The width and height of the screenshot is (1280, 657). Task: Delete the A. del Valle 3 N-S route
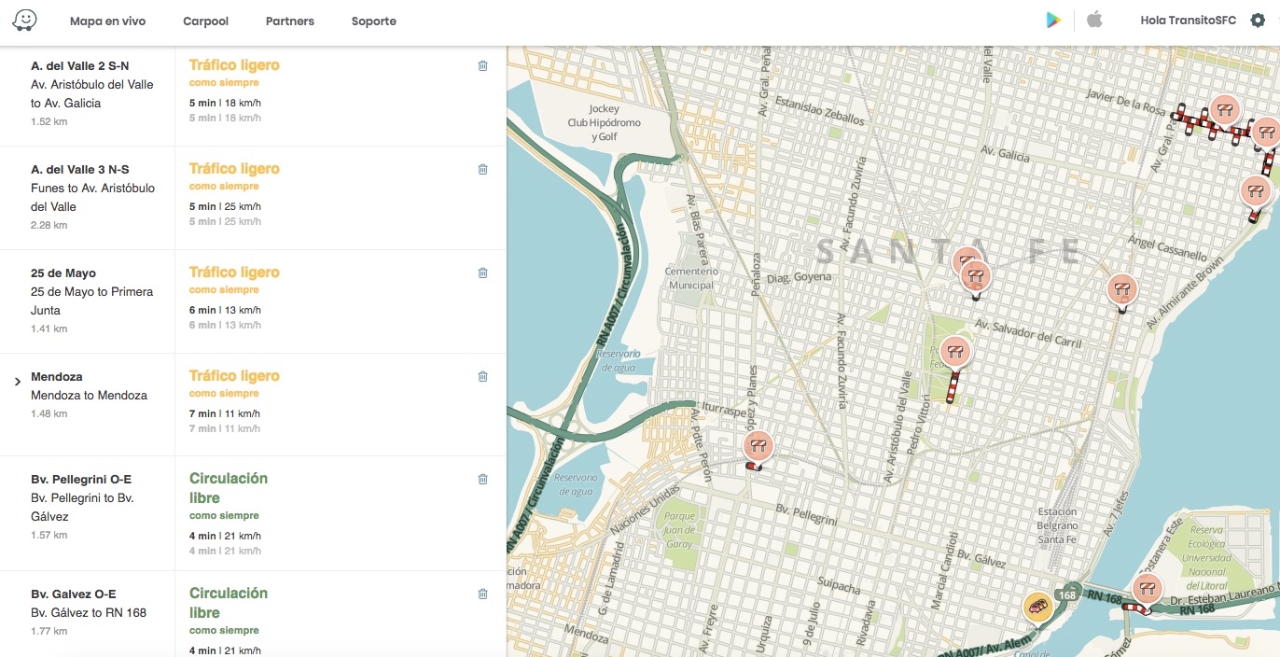[x=483, y=170]
